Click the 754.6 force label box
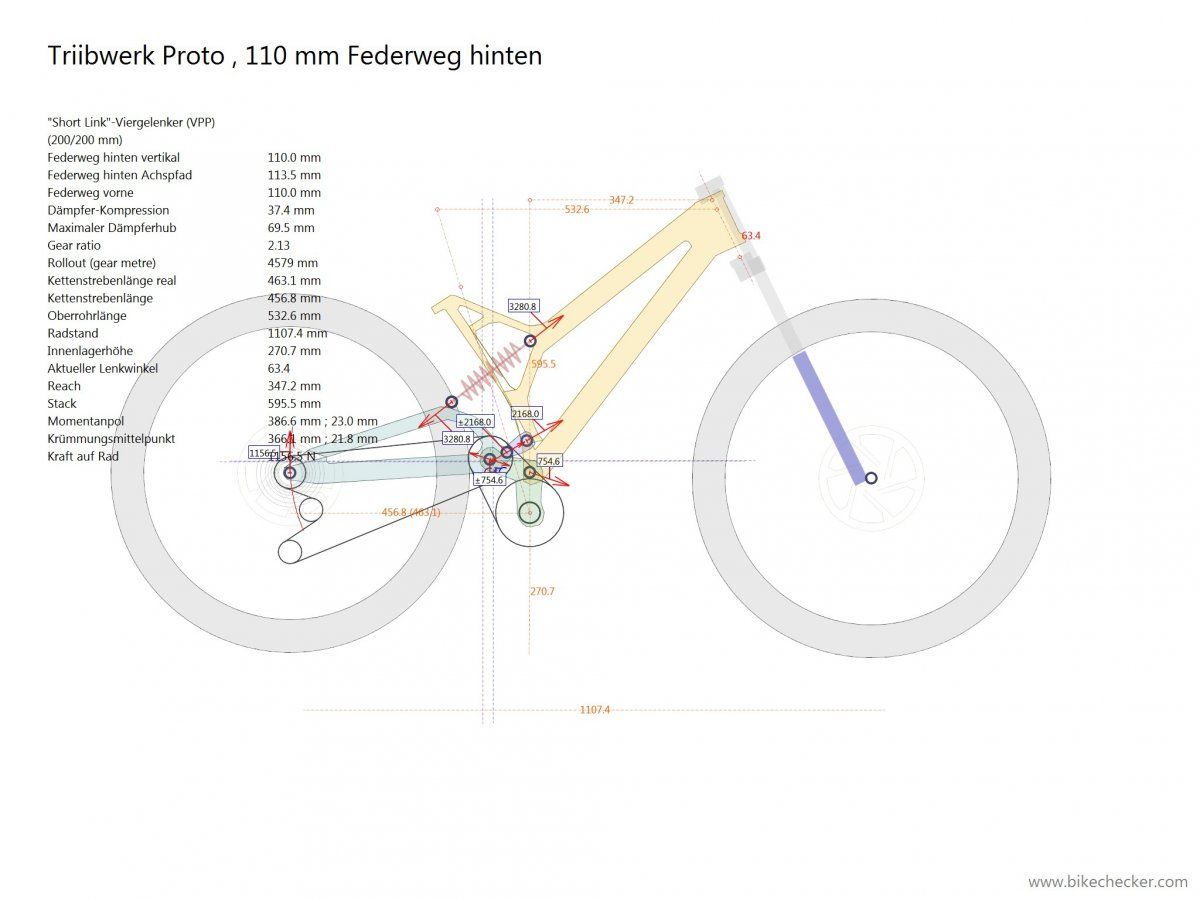Viewport: 1200px width, 900px height. (x=549, y=461)
